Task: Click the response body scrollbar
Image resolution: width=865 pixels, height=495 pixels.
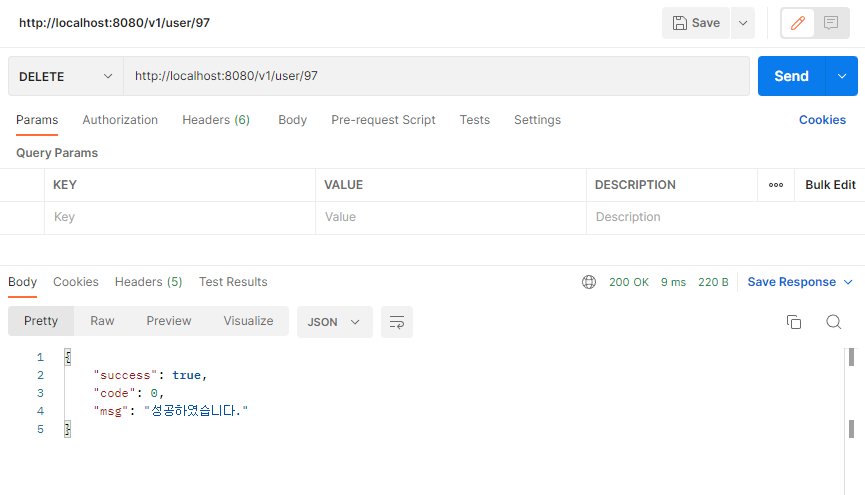Action: pyautogui.click(x=851, y=422)
